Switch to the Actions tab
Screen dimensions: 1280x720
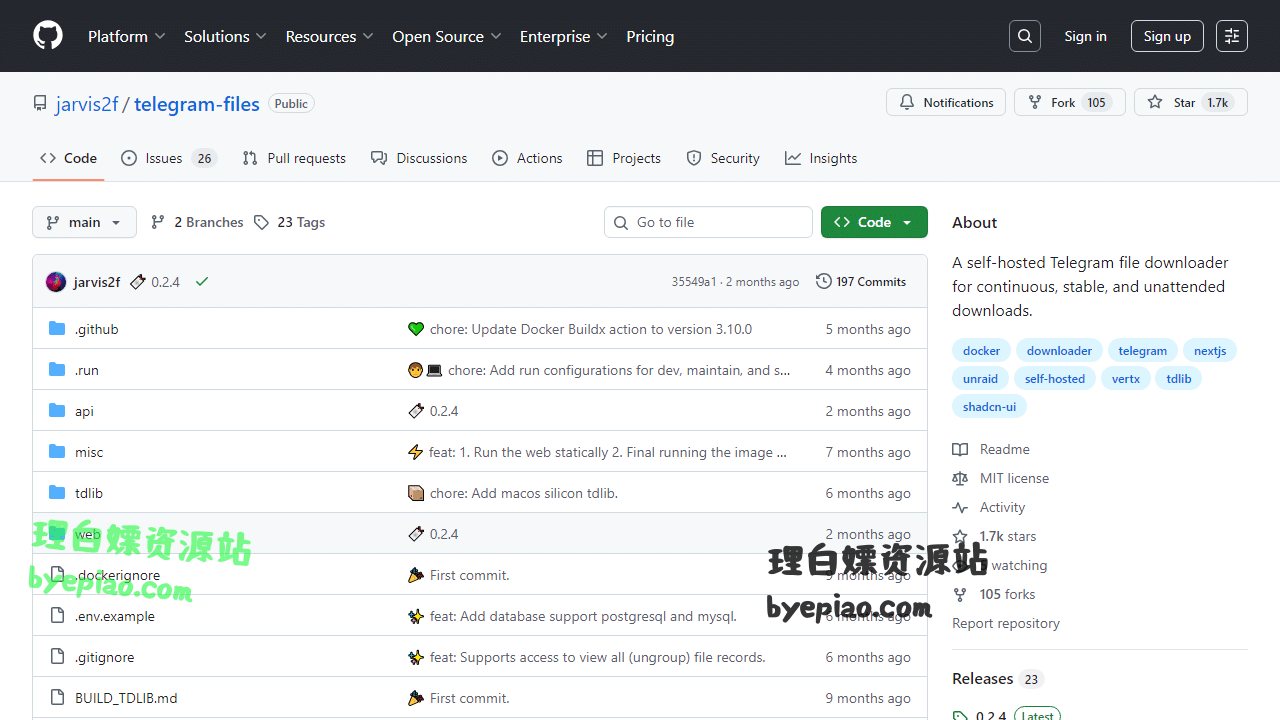[527, 158]
